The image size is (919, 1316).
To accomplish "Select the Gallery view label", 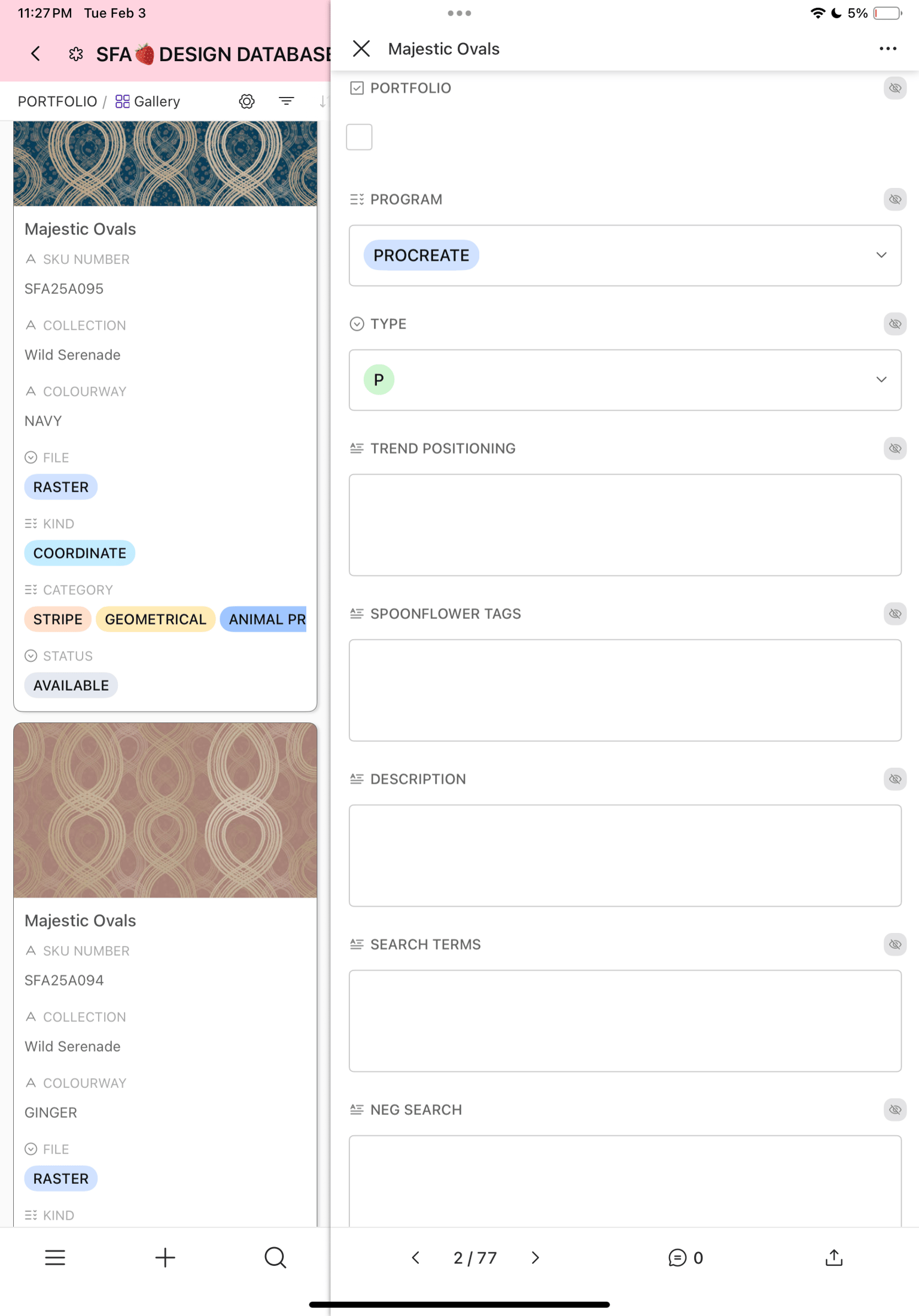I will (157, 101).
